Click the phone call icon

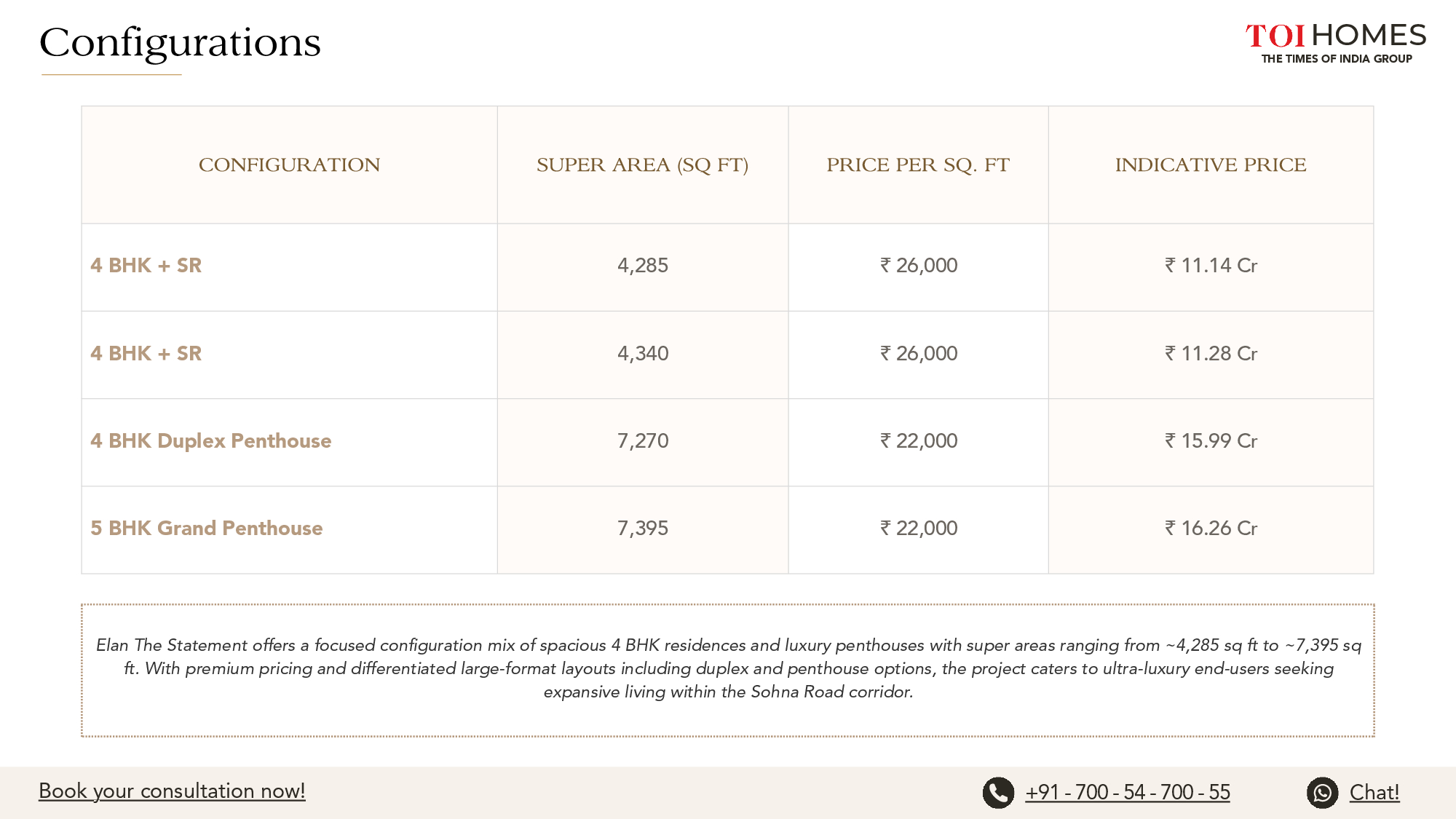998,793
